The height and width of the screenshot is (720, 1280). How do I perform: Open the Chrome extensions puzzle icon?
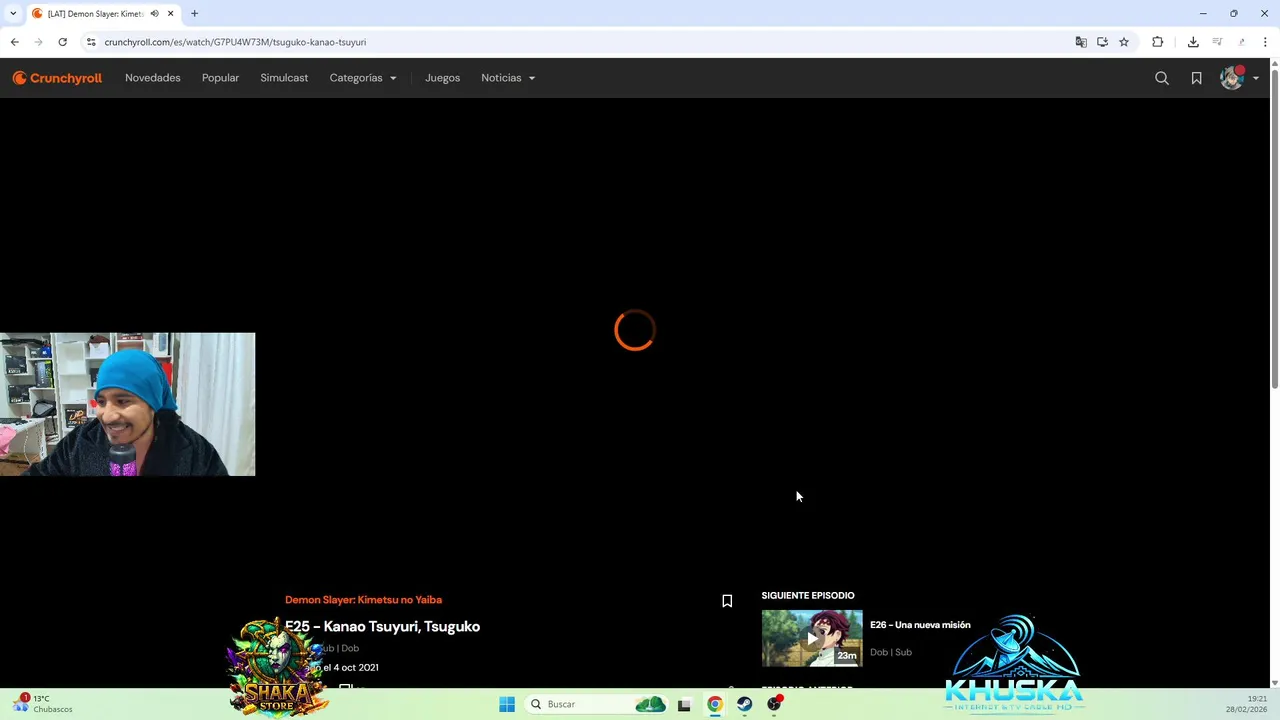click(1158, 42)
